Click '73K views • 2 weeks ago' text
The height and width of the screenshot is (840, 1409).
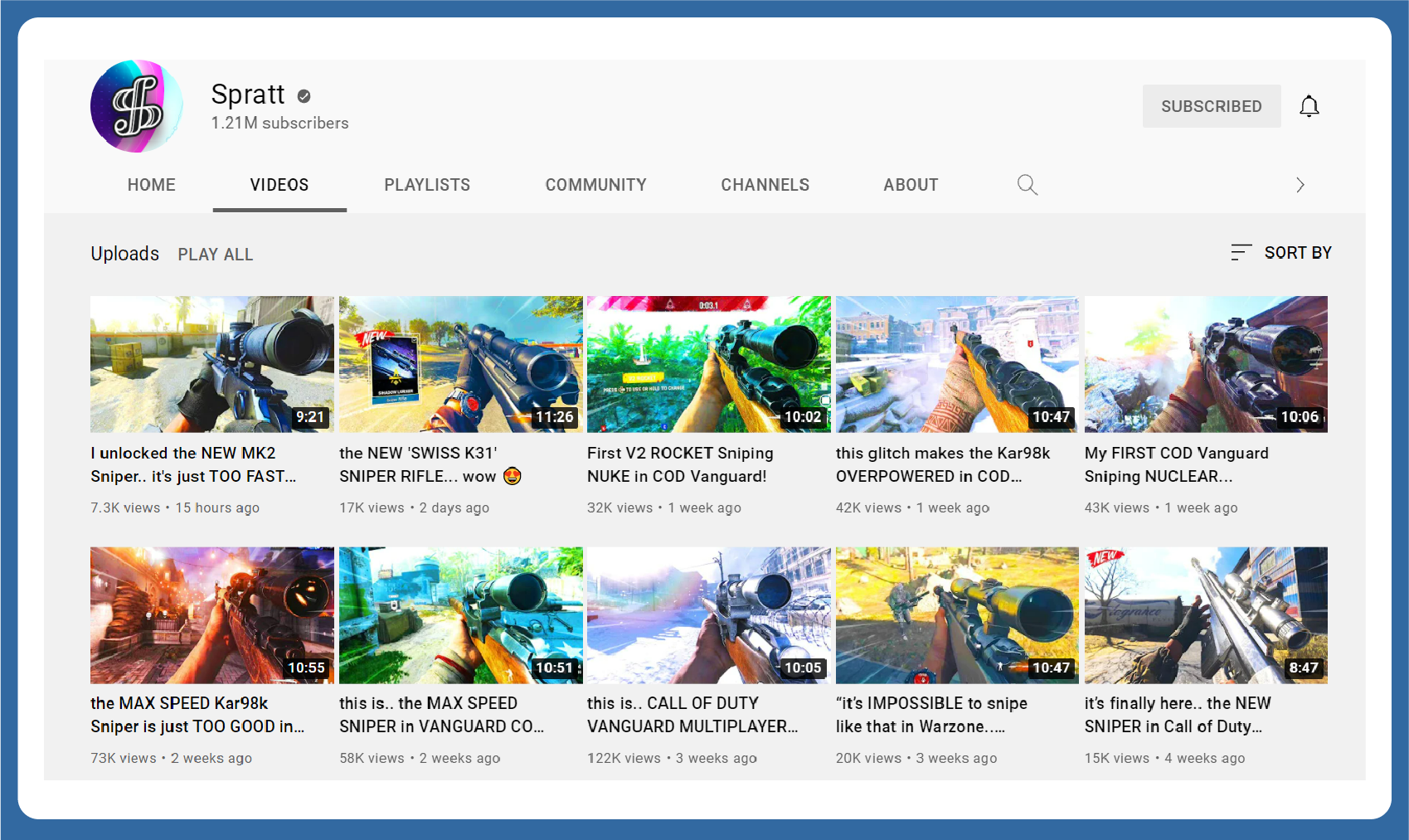(x=171, y=758)
